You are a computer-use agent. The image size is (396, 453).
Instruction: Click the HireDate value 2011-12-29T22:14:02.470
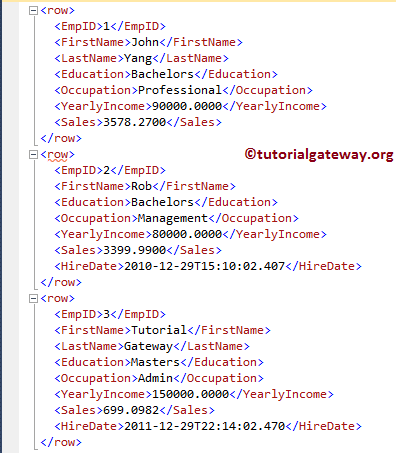(x=204, y=426)
